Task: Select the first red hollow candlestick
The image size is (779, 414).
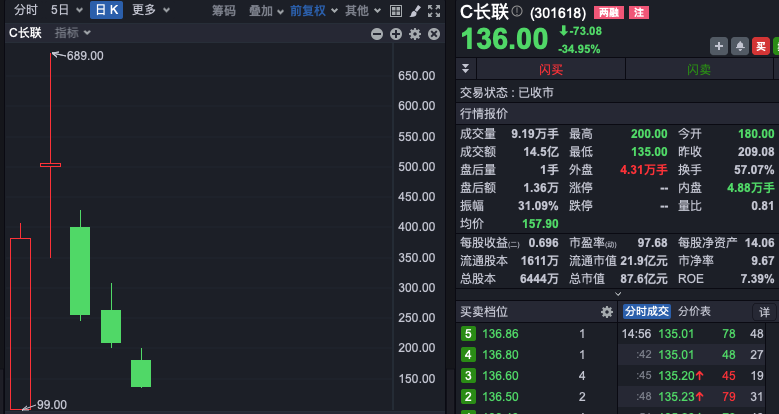Action: pos(20,324)
